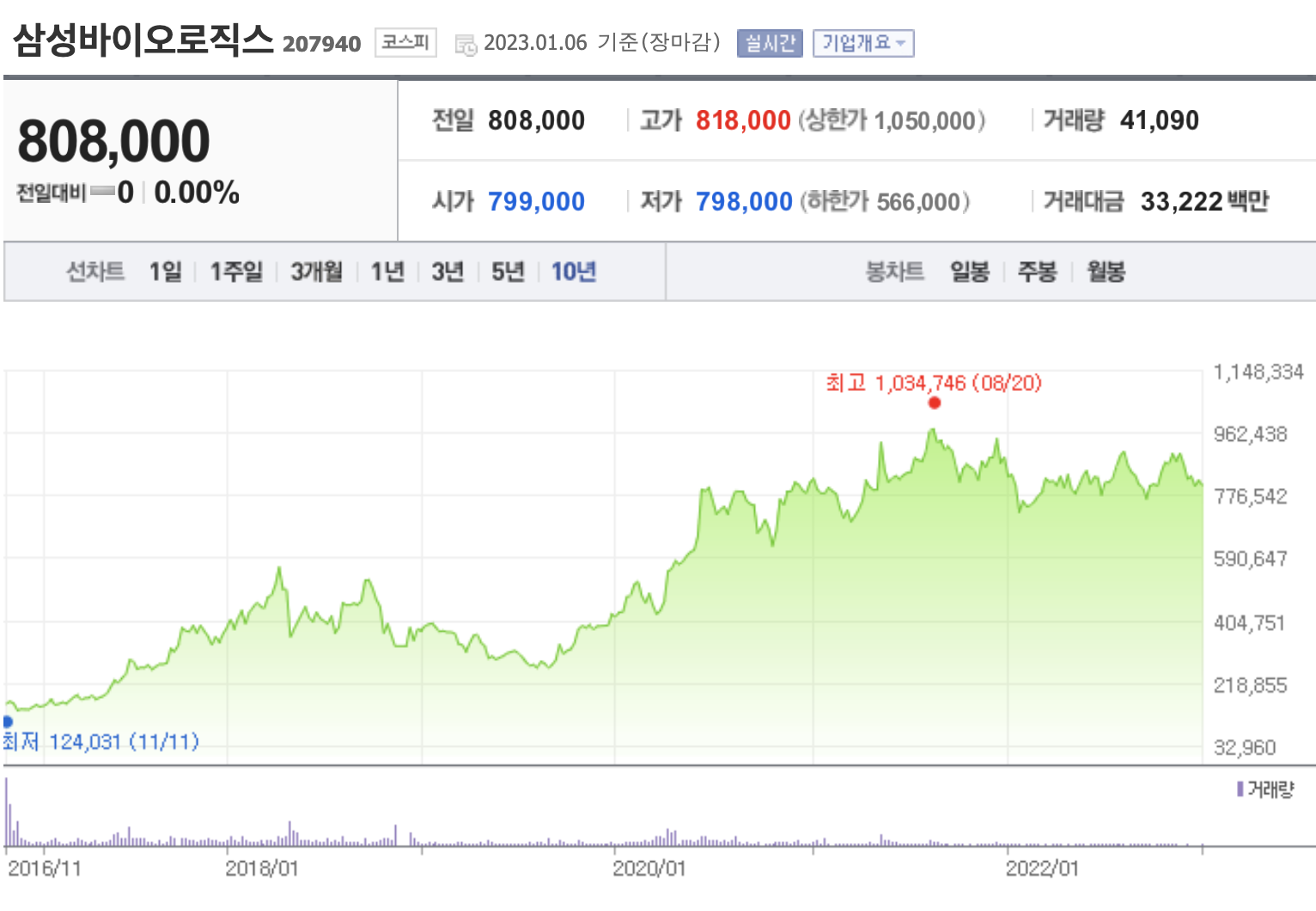Open the 기업개요 dropdown
1316x911 pixels.
pos(863,43)
